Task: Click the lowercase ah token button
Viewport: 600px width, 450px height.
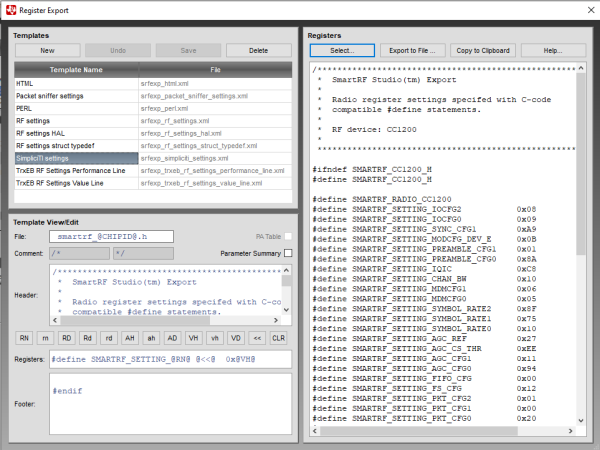Action: click(152, 338)
